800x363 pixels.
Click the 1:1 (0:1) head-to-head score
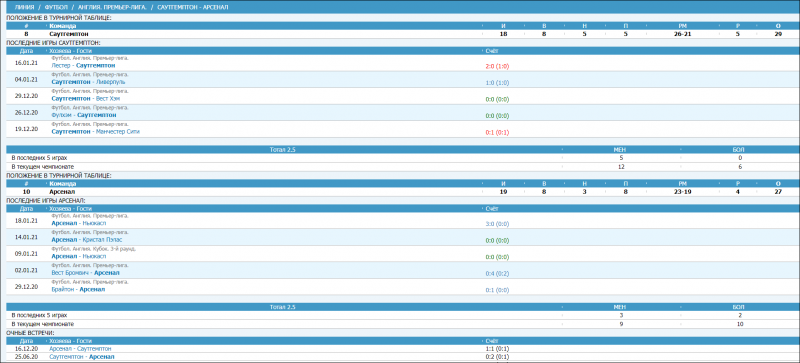pos(497,349)
